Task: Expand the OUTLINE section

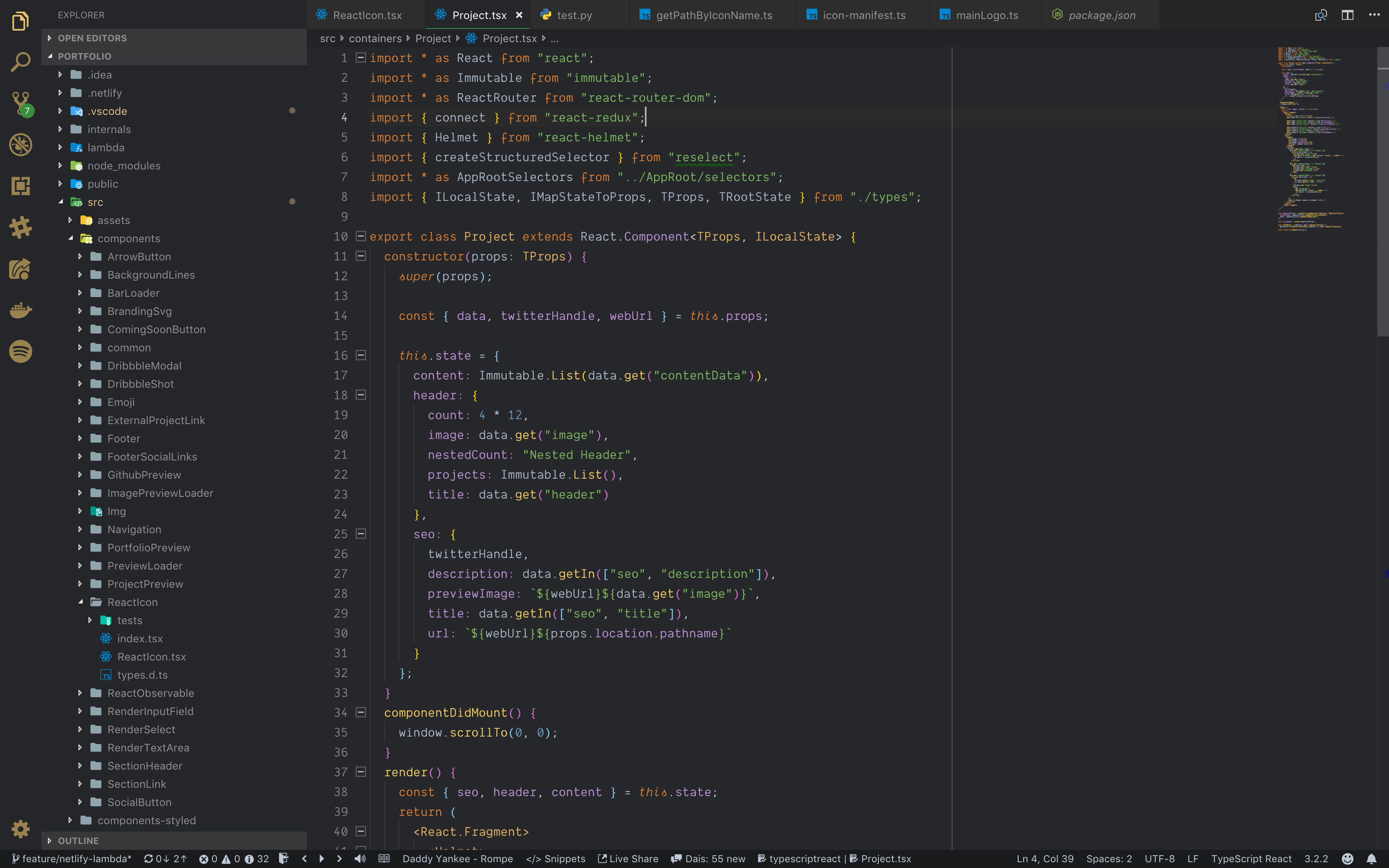Action: point(78,840)
